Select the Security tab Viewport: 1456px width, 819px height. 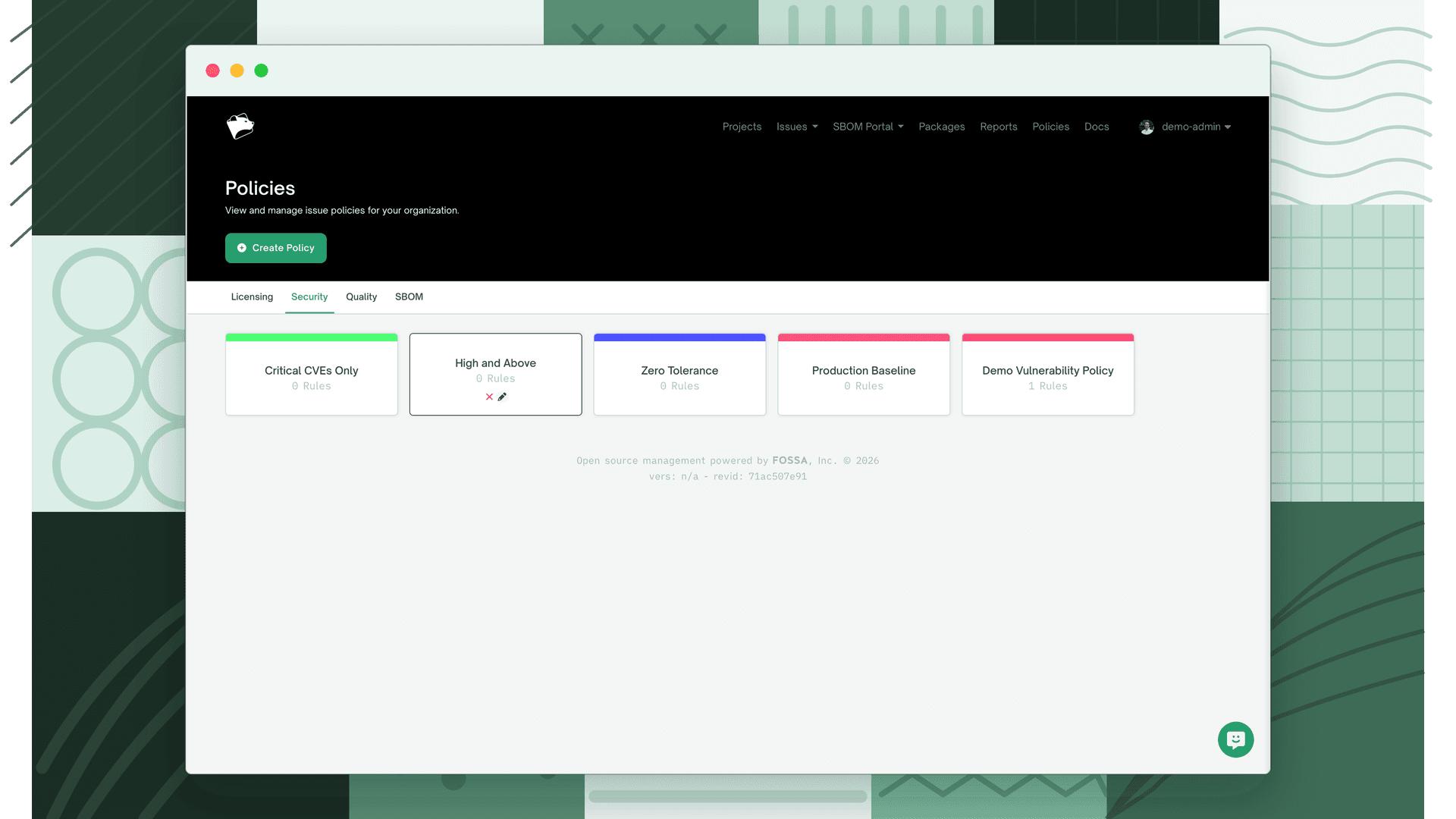point(309,297)
